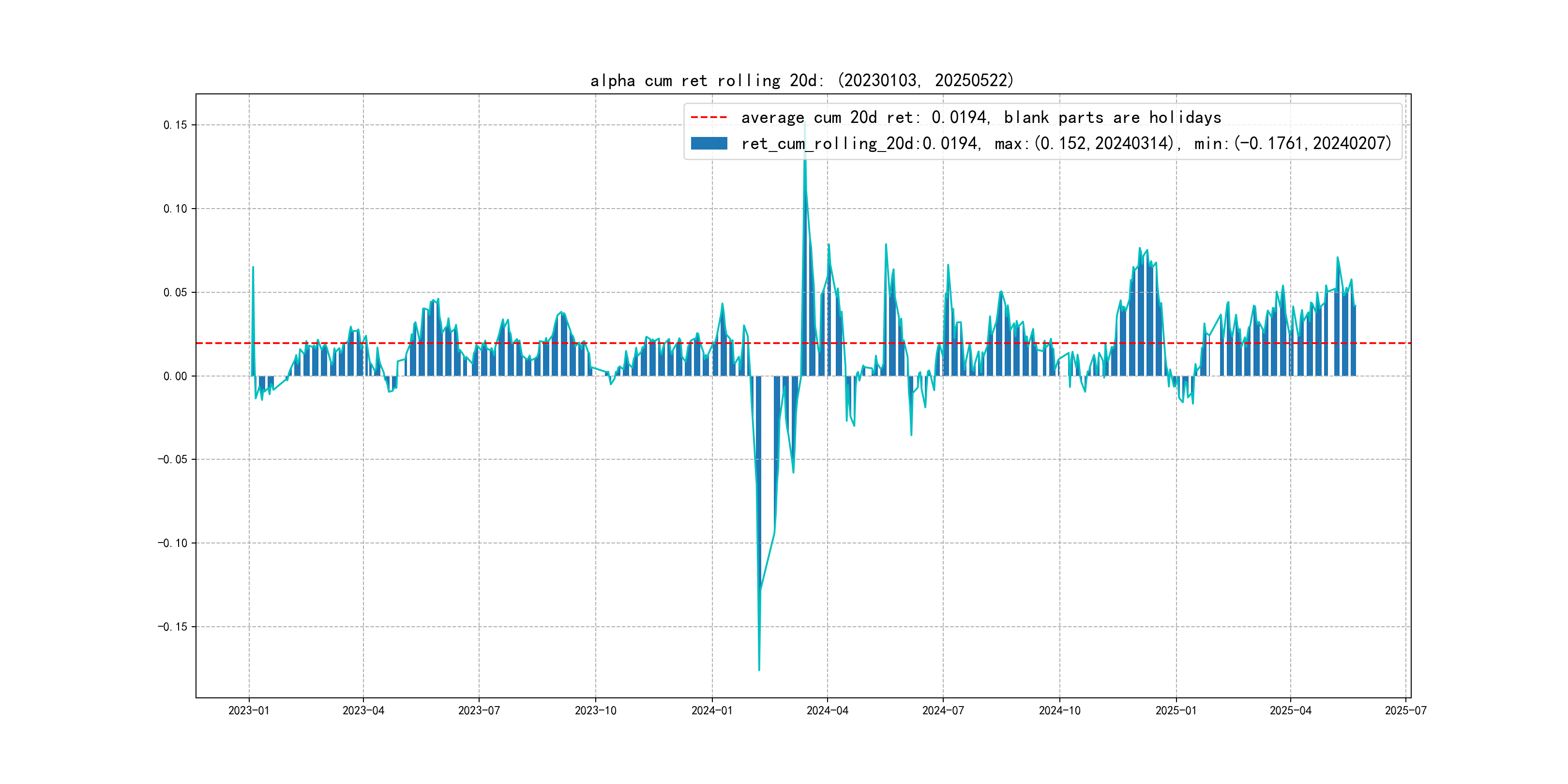The height and width of the screenshot is (784, 1568).
Task: Click the -0.15 y-axis tick label
Action: coord(173,627)
